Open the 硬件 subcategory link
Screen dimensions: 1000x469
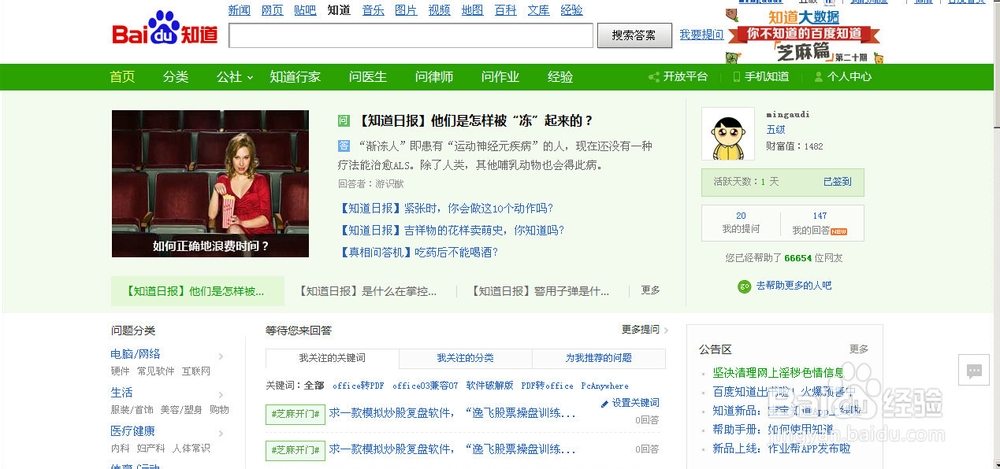point(120,371)
